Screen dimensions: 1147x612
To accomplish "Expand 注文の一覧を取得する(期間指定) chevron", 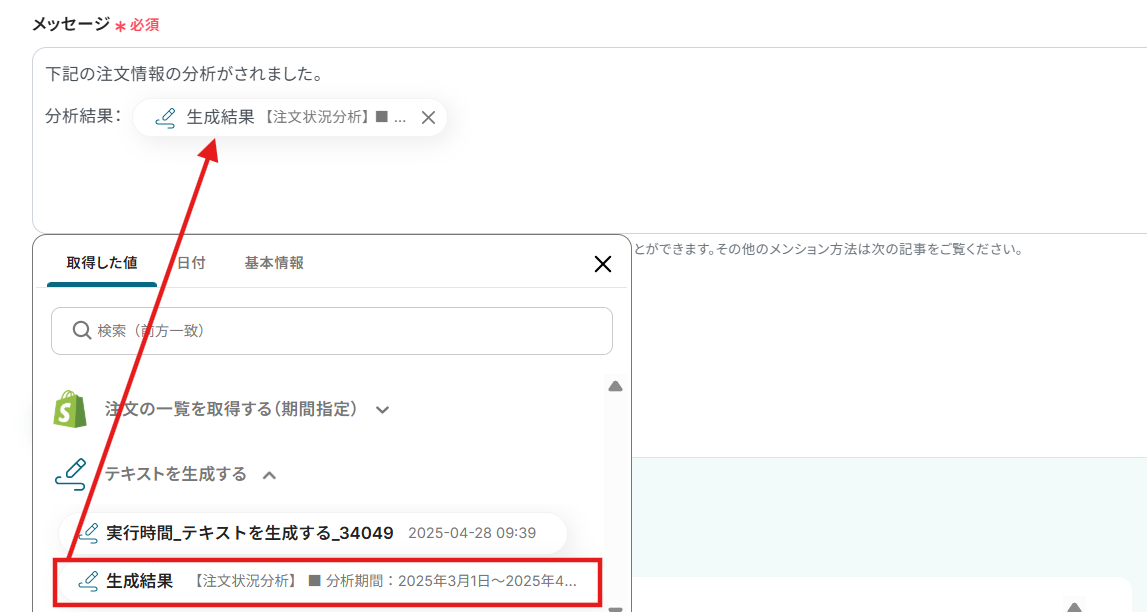I will (x=383, y=410).
